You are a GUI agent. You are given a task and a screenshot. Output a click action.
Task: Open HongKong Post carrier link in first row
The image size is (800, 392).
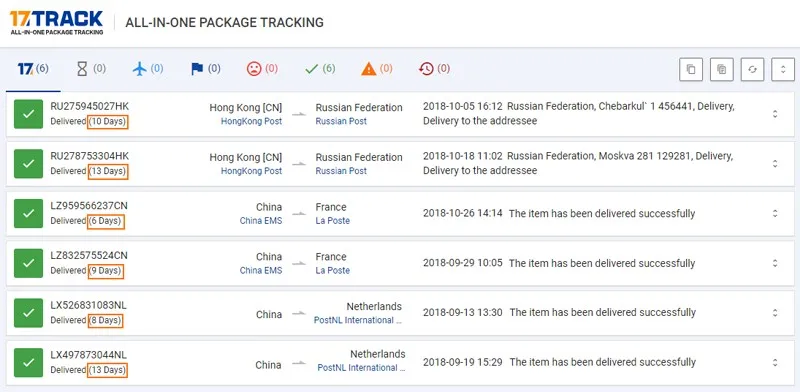pos(251,121)
